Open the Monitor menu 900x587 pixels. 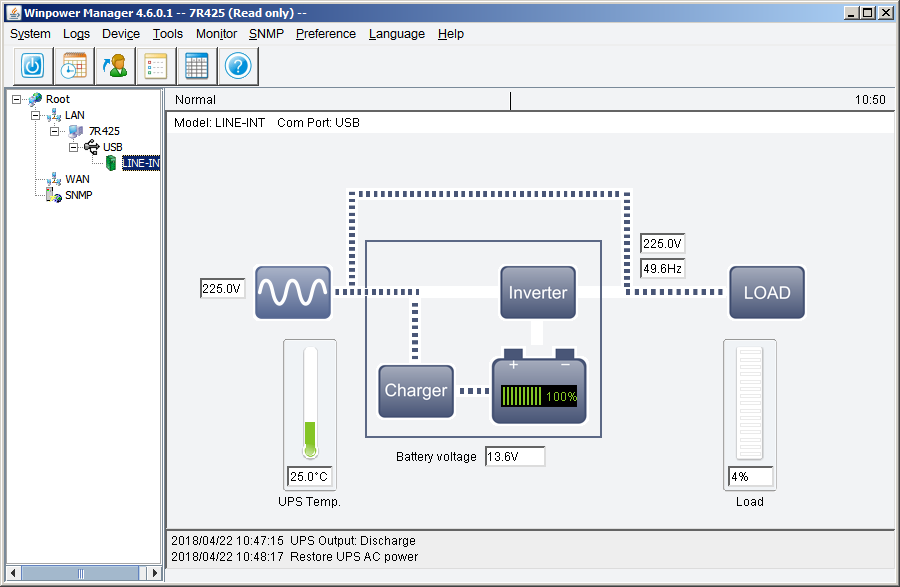[216, 33]
